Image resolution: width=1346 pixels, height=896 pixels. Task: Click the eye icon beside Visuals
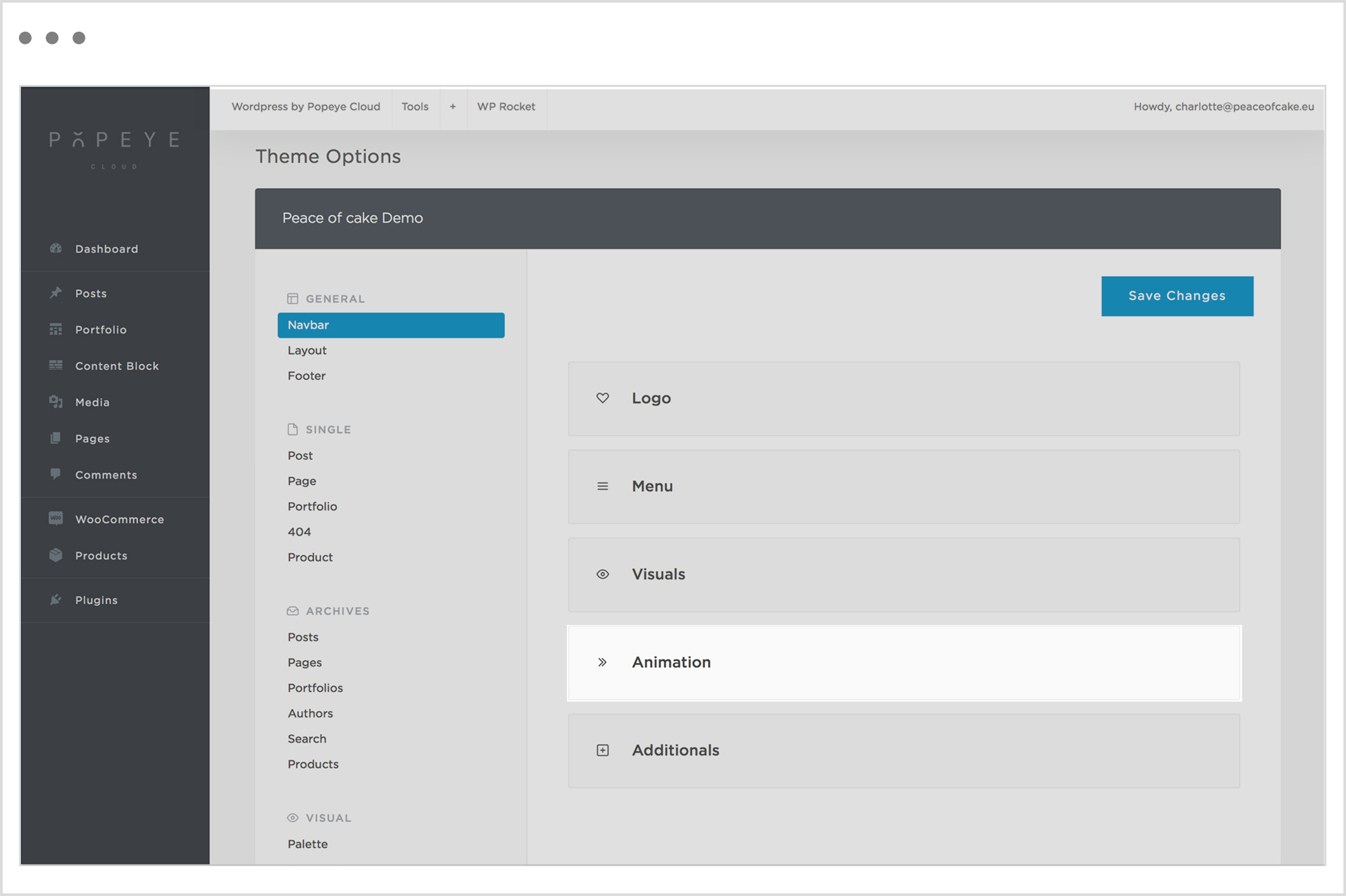tap(602, 574)
